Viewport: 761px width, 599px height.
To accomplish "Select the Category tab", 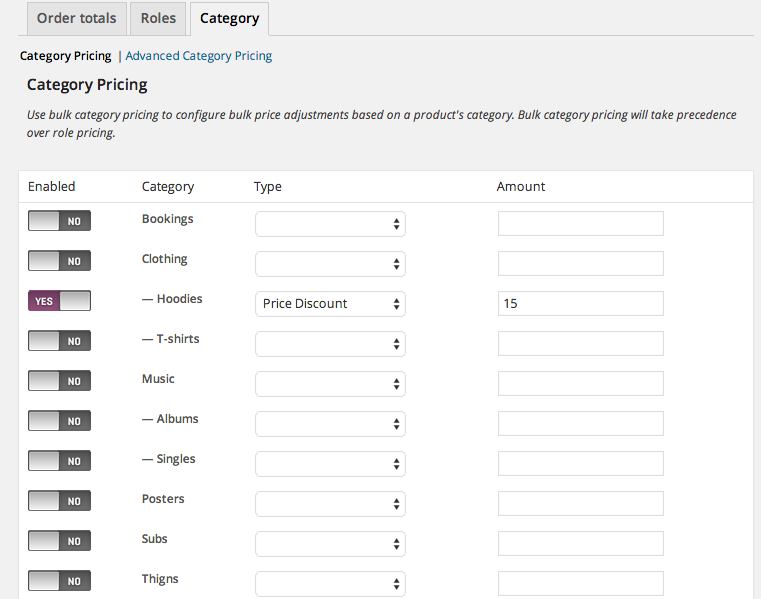I will (x=230, y=19).
